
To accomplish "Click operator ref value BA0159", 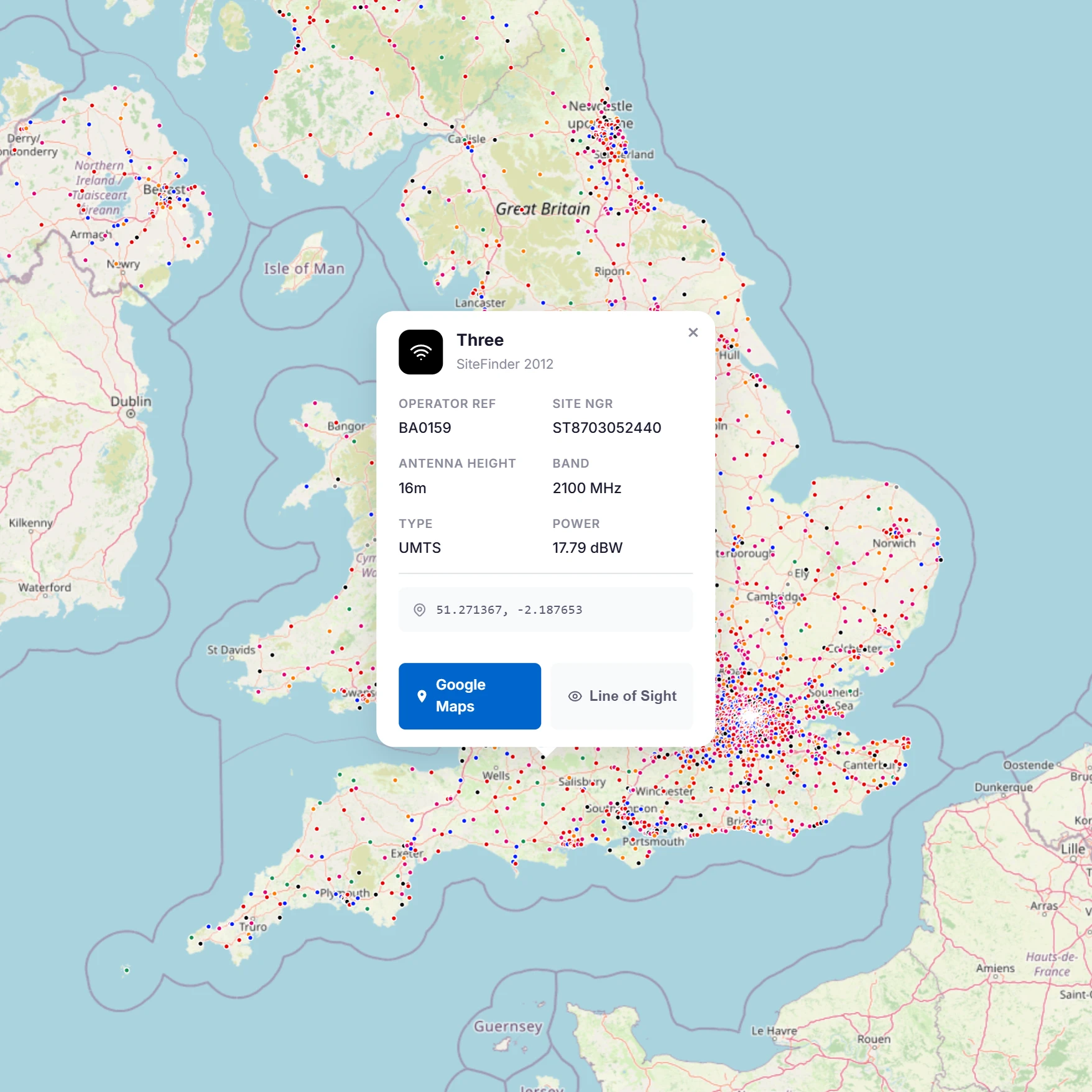I will tap(425, 428).
